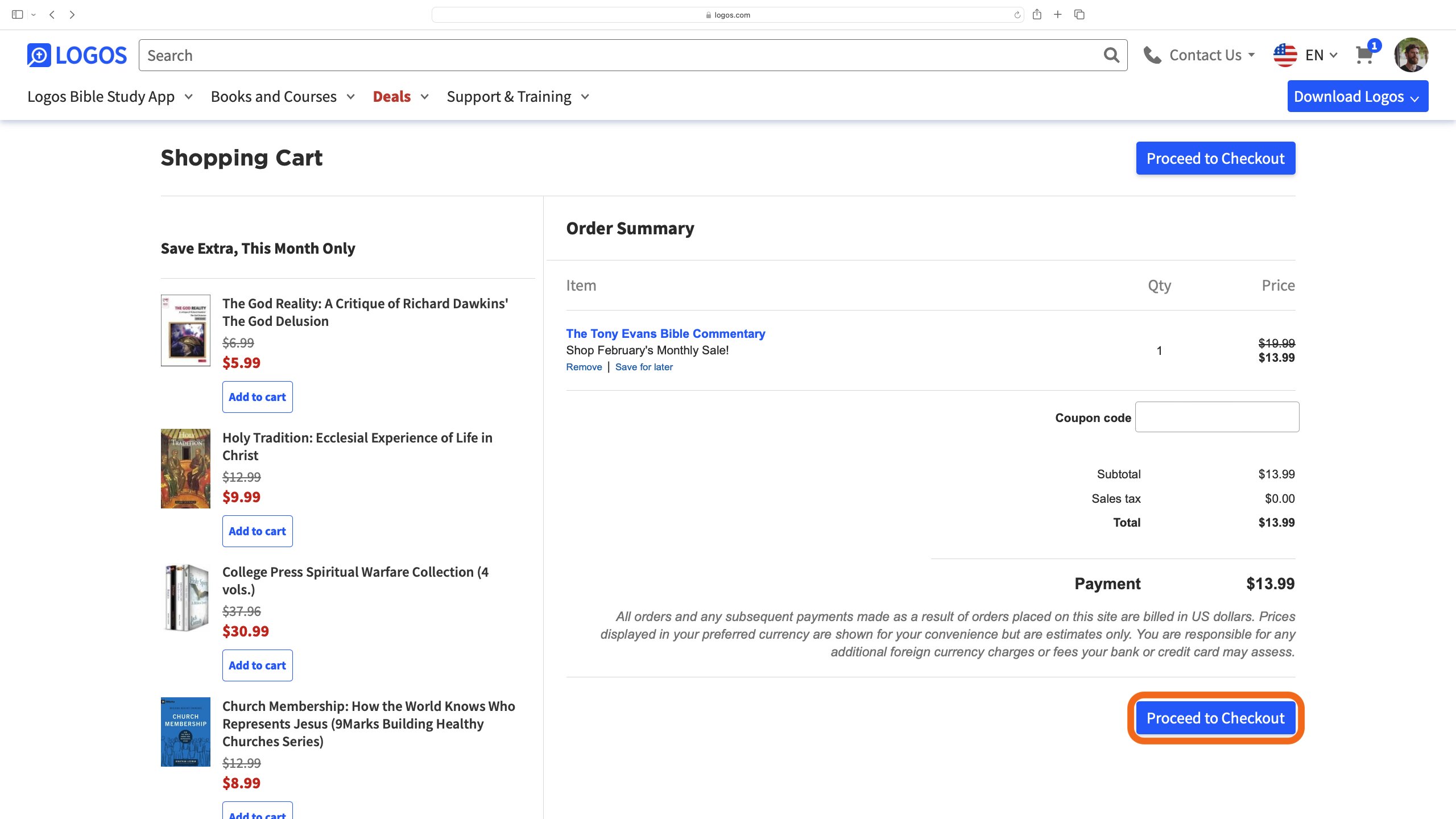Open the shopping cart icon
The height and width of the screenshot is (819, 1456).
tap(1364, 55)
